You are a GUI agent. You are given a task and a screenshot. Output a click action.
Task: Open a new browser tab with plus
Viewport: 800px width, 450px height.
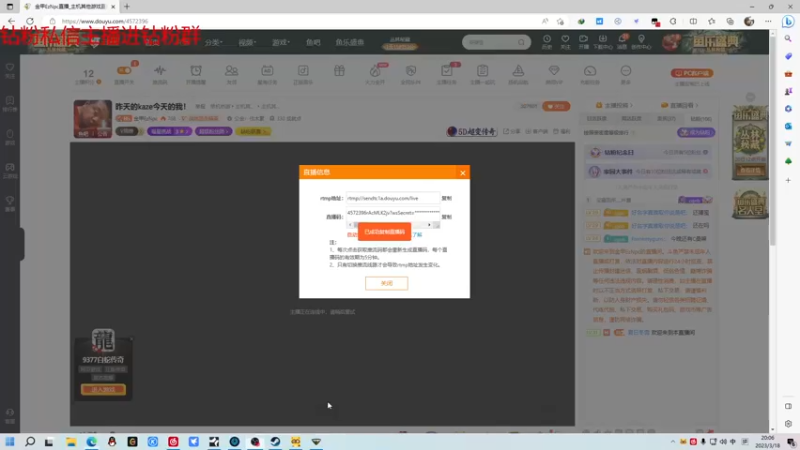[127, 7]
